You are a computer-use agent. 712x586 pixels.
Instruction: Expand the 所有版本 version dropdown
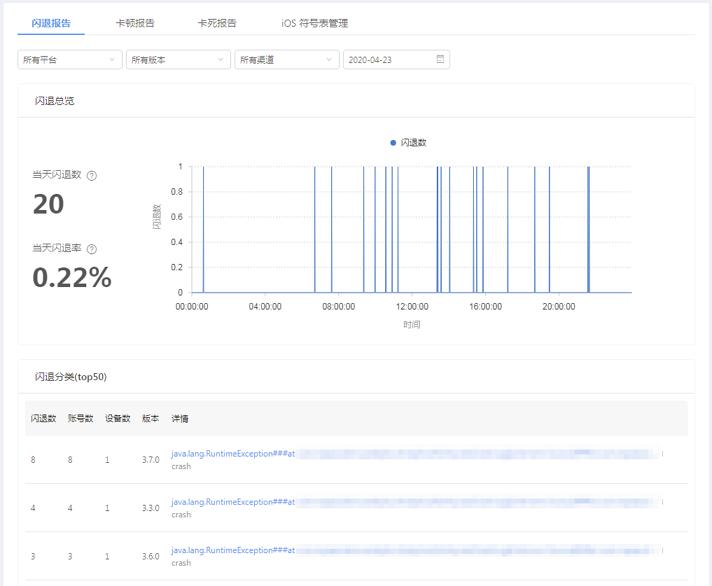pyautogui.click(x=178, y=59)
